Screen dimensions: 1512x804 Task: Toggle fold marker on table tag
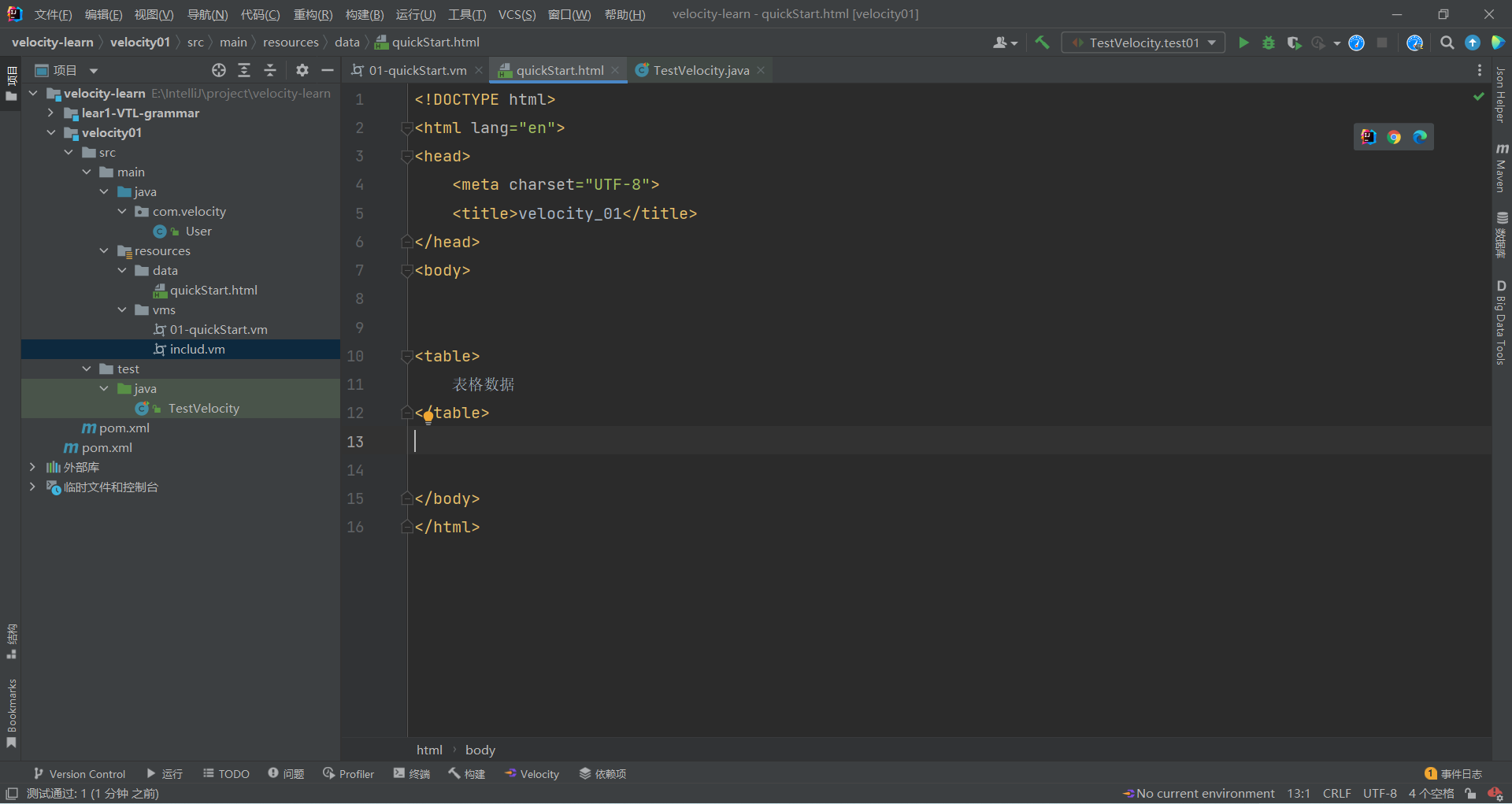tap(406, 356)
